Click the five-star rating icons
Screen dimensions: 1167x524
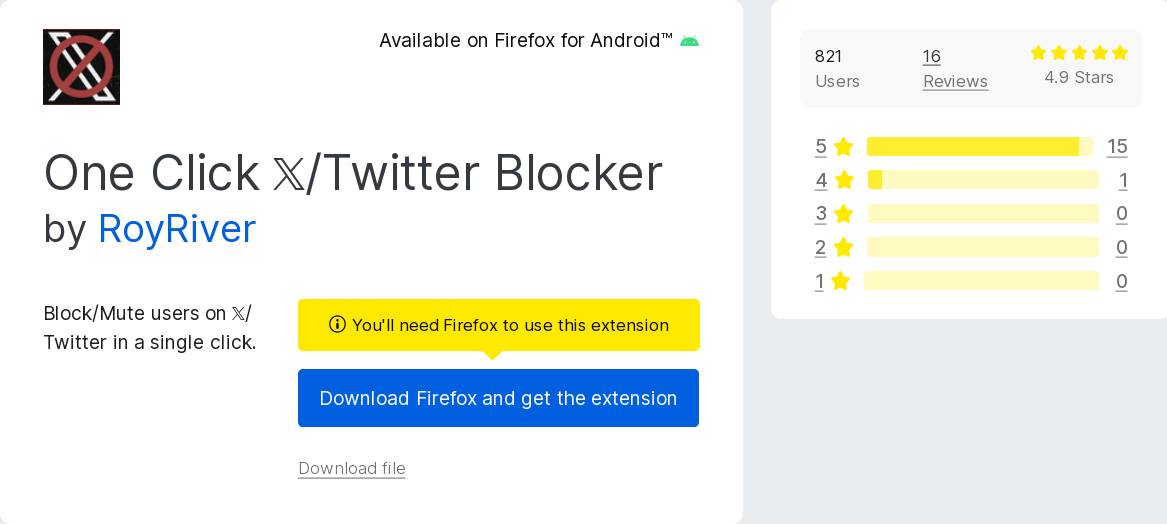(1079, 53)
